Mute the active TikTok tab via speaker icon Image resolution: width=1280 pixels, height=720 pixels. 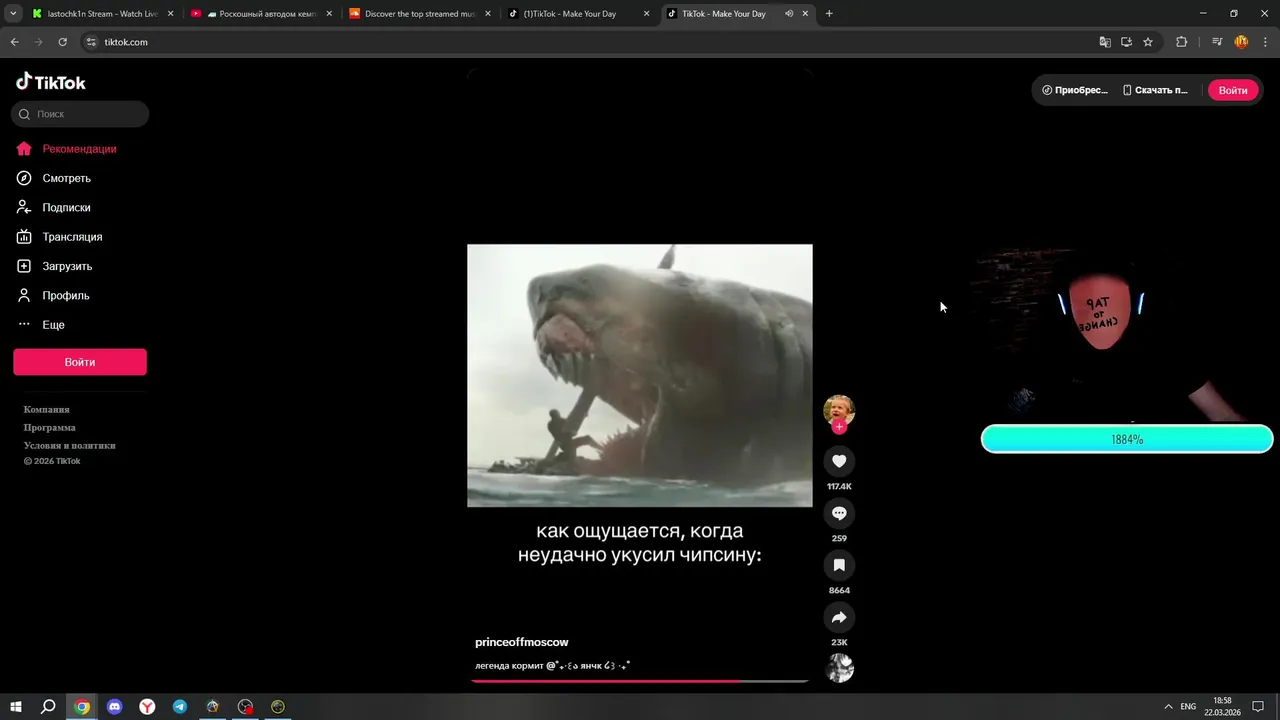tap(789, 14)
